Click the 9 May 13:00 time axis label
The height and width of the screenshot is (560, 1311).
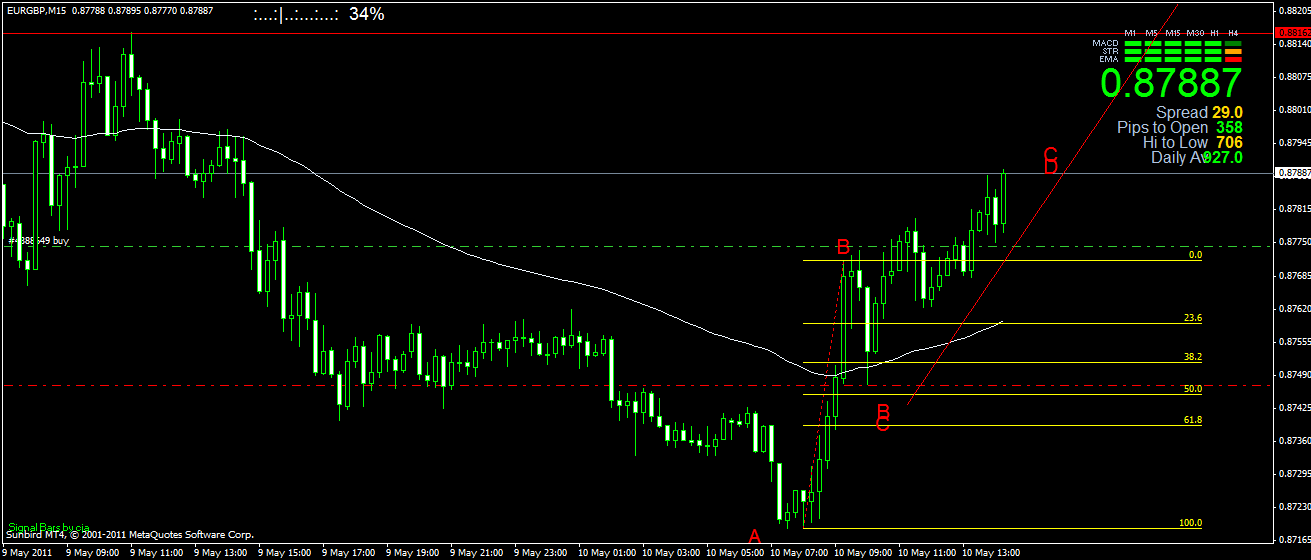pyautogui.click(x=220, y=552)
